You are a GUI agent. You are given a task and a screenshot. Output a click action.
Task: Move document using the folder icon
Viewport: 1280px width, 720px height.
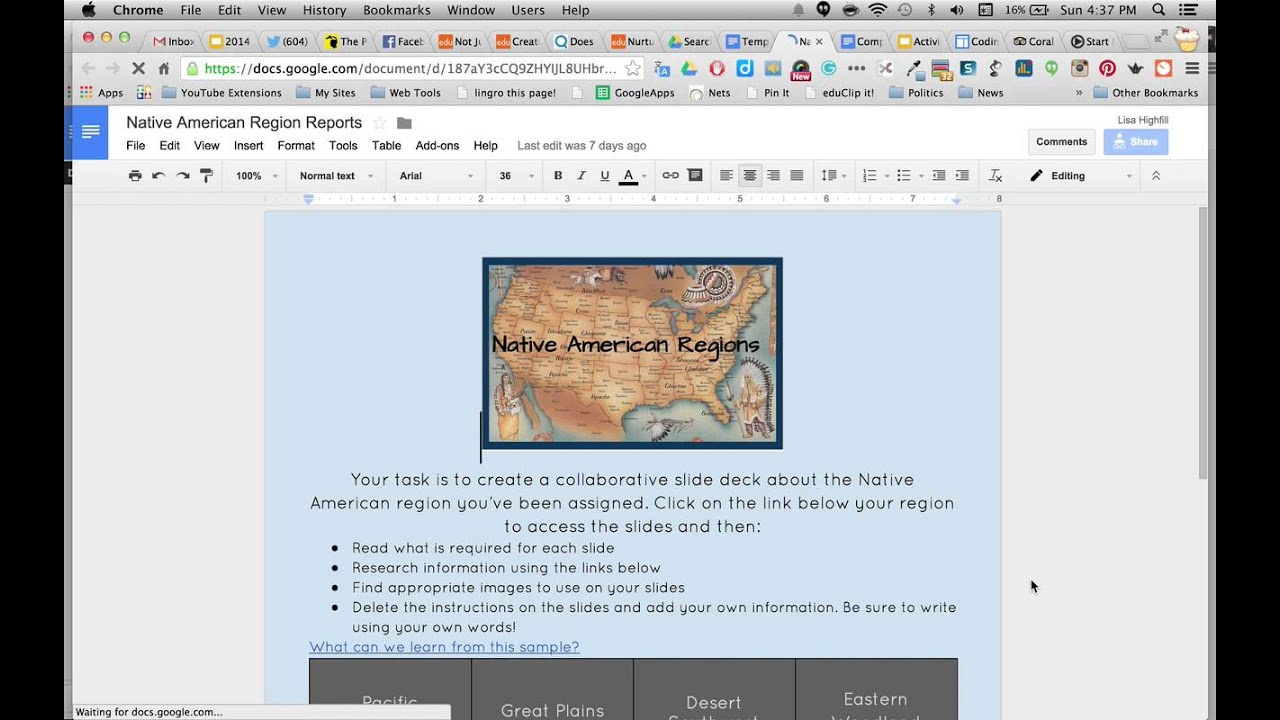pos(404,123)
